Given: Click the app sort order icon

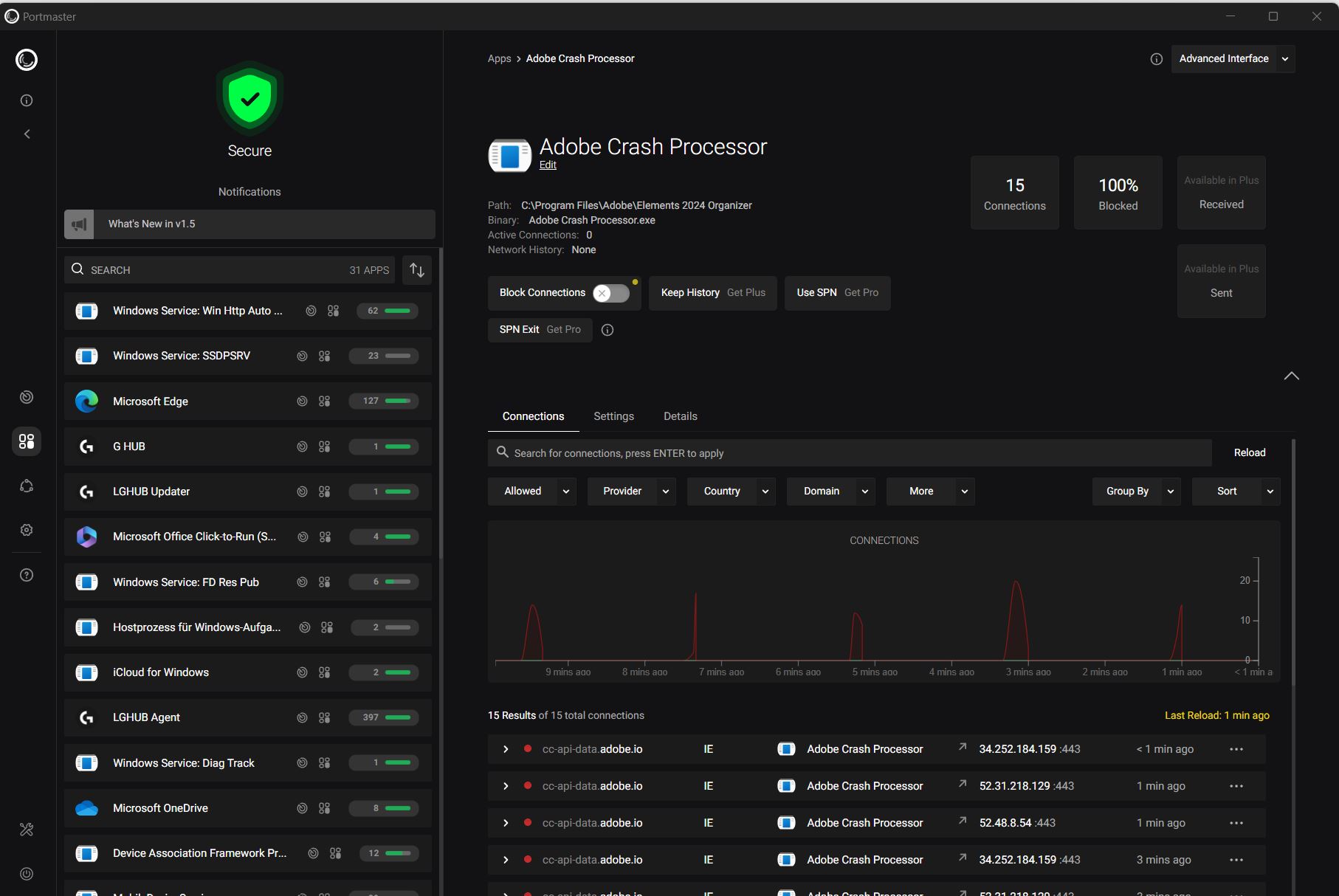Looking at the screenshot, I should tap(417, 270).
